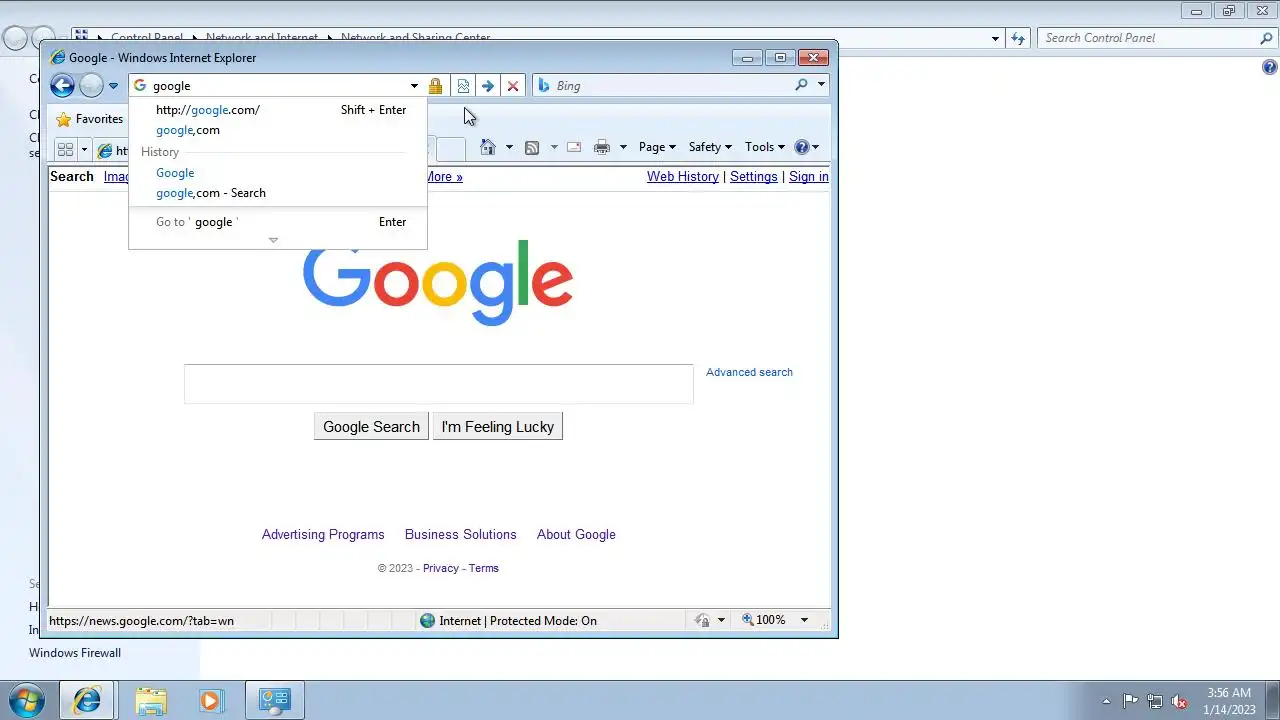Expand autocomplete list with bottom chevron

[273, 240]
